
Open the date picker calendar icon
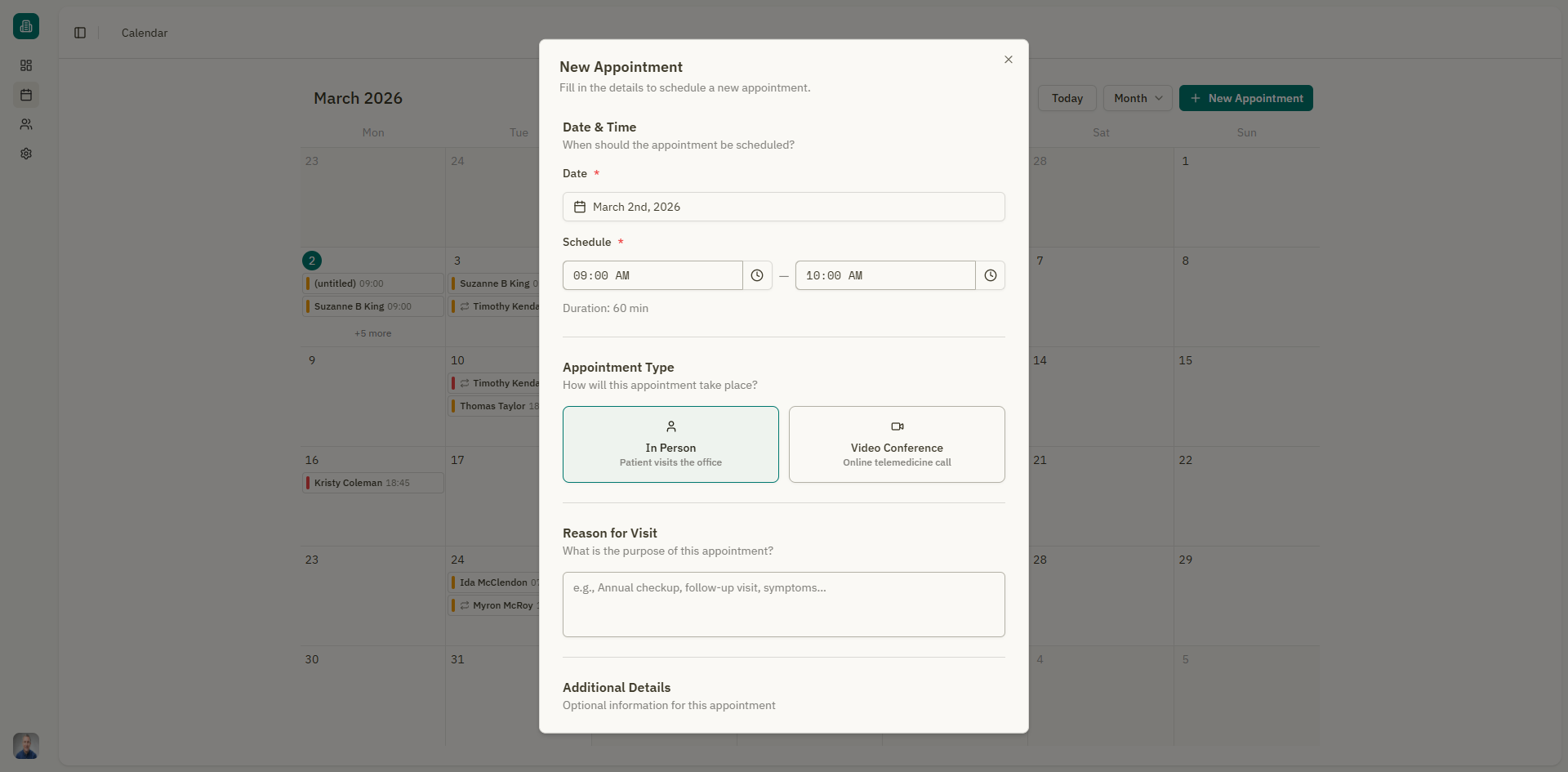click(x=579, y=207)
